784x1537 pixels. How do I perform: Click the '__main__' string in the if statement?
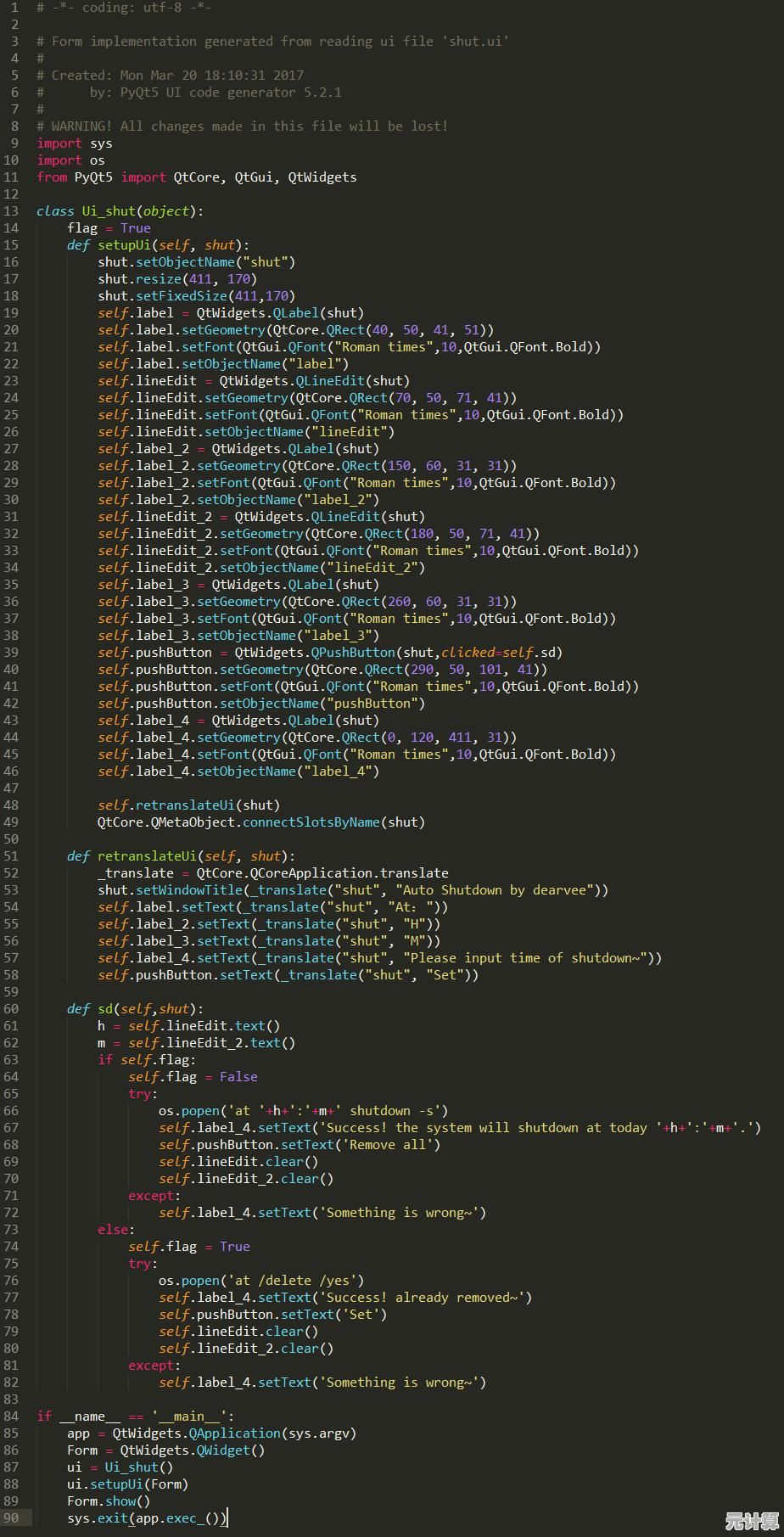click(188, 1416)
